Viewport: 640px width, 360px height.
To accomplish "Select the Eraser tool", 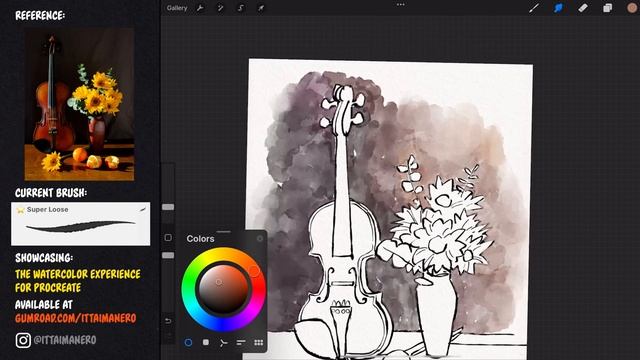I will point(583,8).
